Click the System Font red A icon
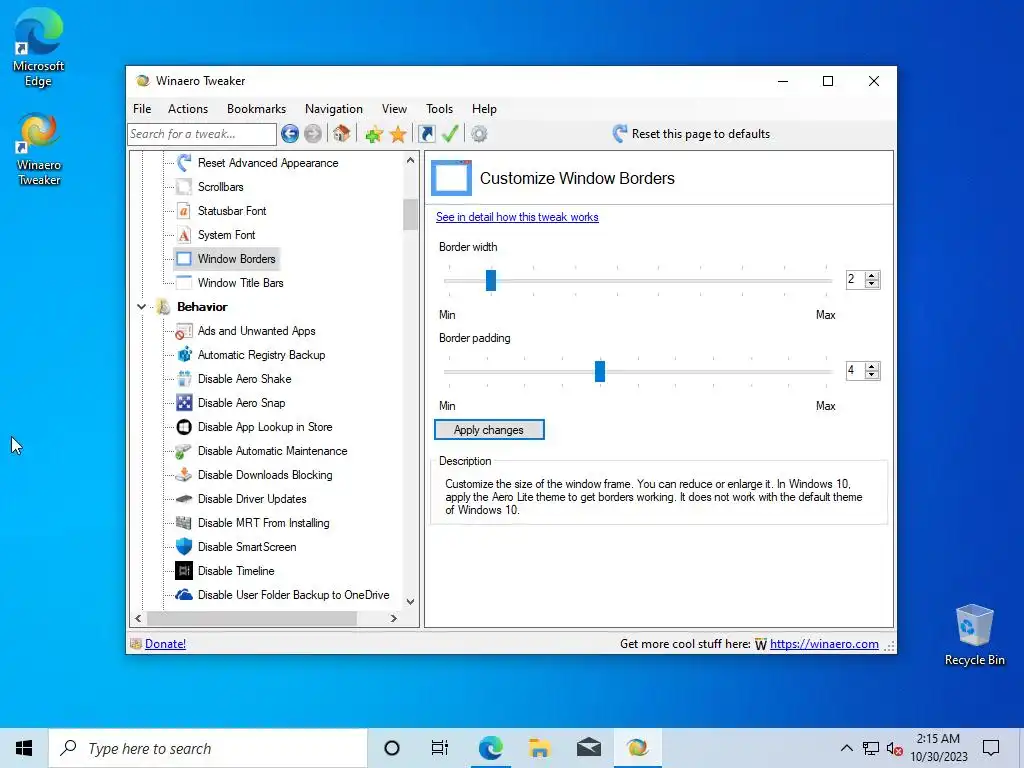Viewport: 1024px width, 768px height. 184,235
